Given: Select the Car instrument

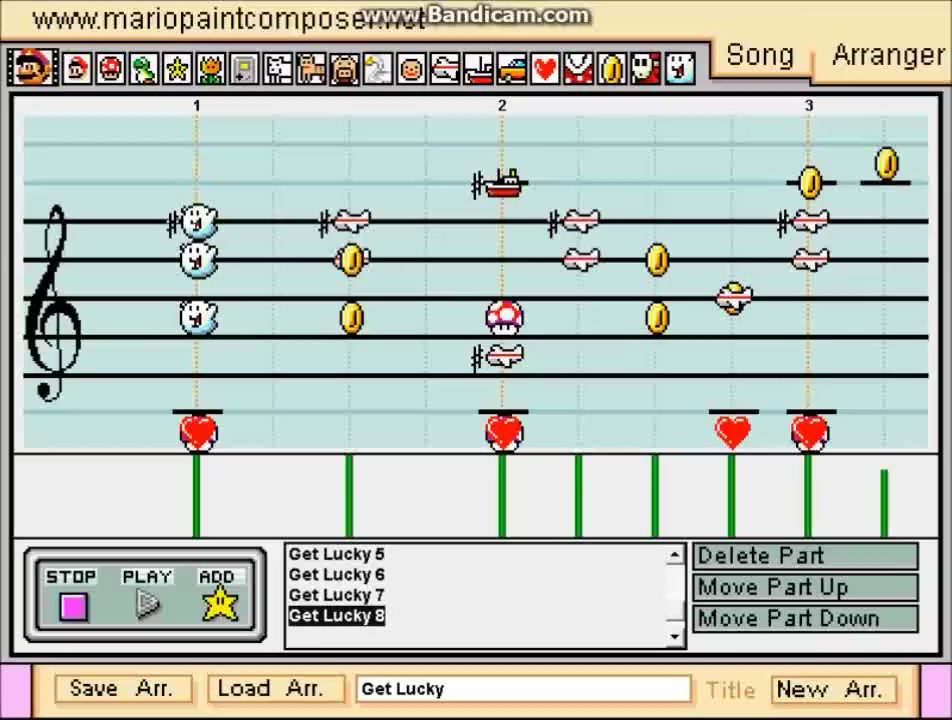Looking at the screenshot, I should pos(511,68).
